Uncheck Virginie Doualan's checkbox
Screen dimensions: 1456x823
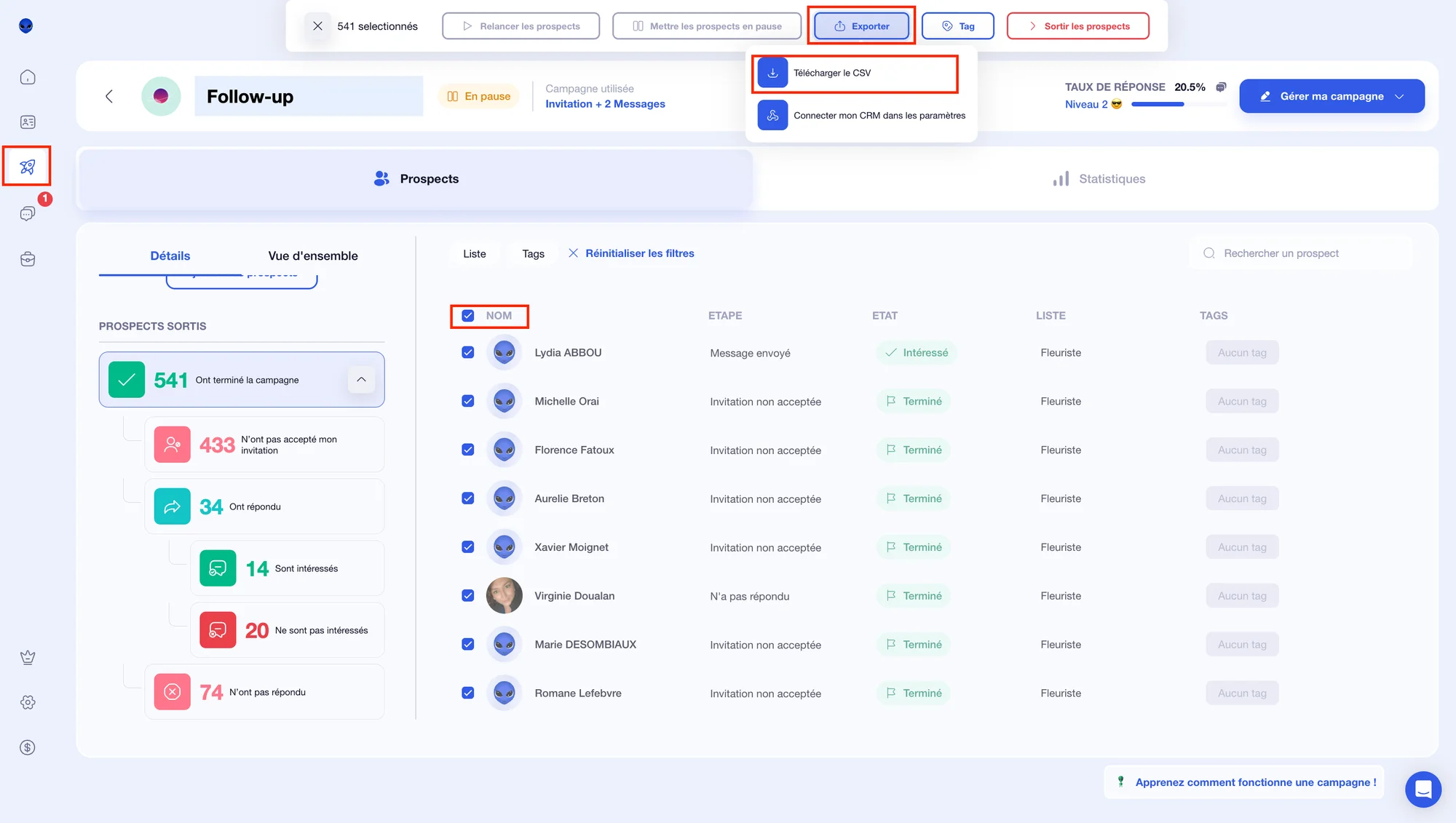[x=468, y=595]
